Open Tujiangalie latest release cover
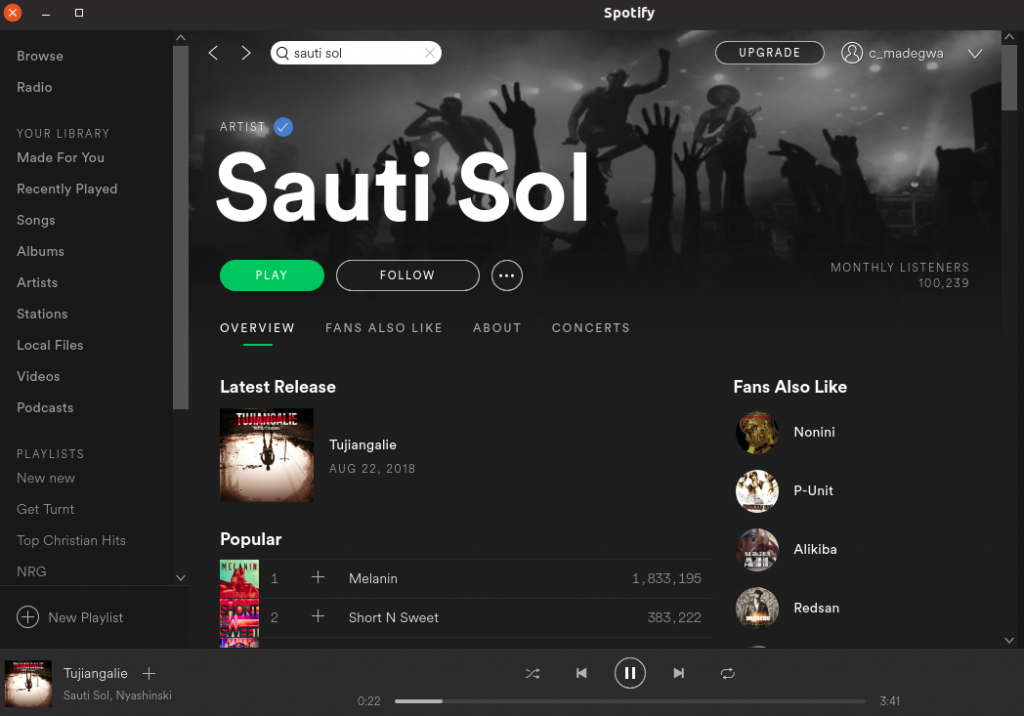 click(266, 455)
